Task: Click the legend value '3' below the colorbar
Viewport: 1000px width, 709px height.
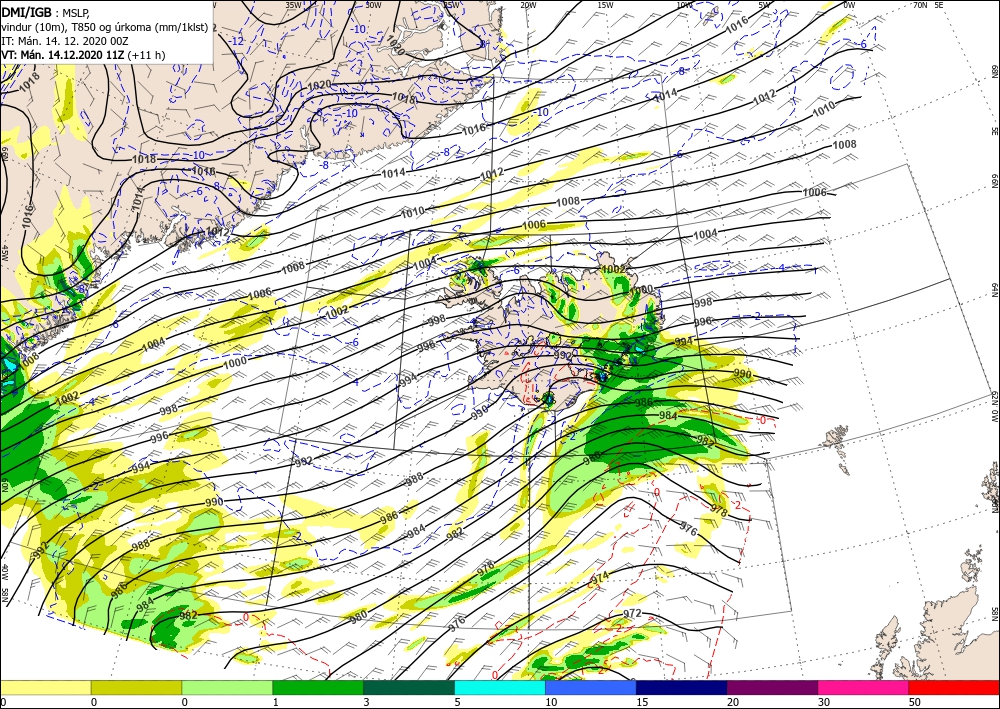Action: click(366, 702)
